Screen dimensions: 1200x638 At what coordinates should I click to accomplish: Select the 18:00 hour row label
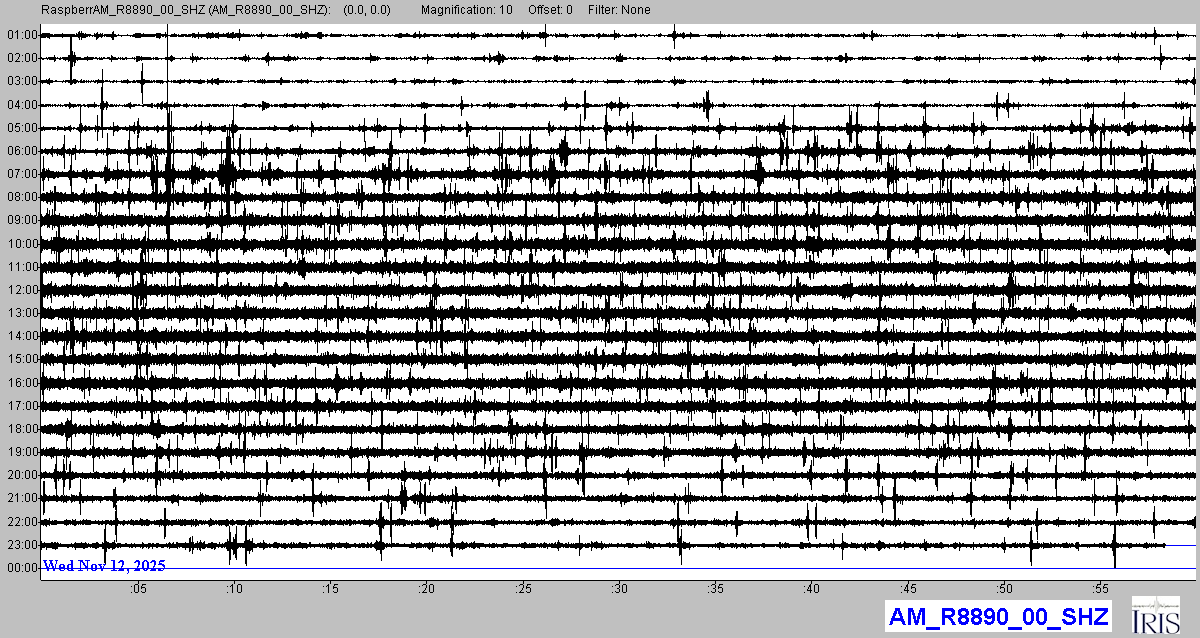pyautogui.click(x=21, y=429)
